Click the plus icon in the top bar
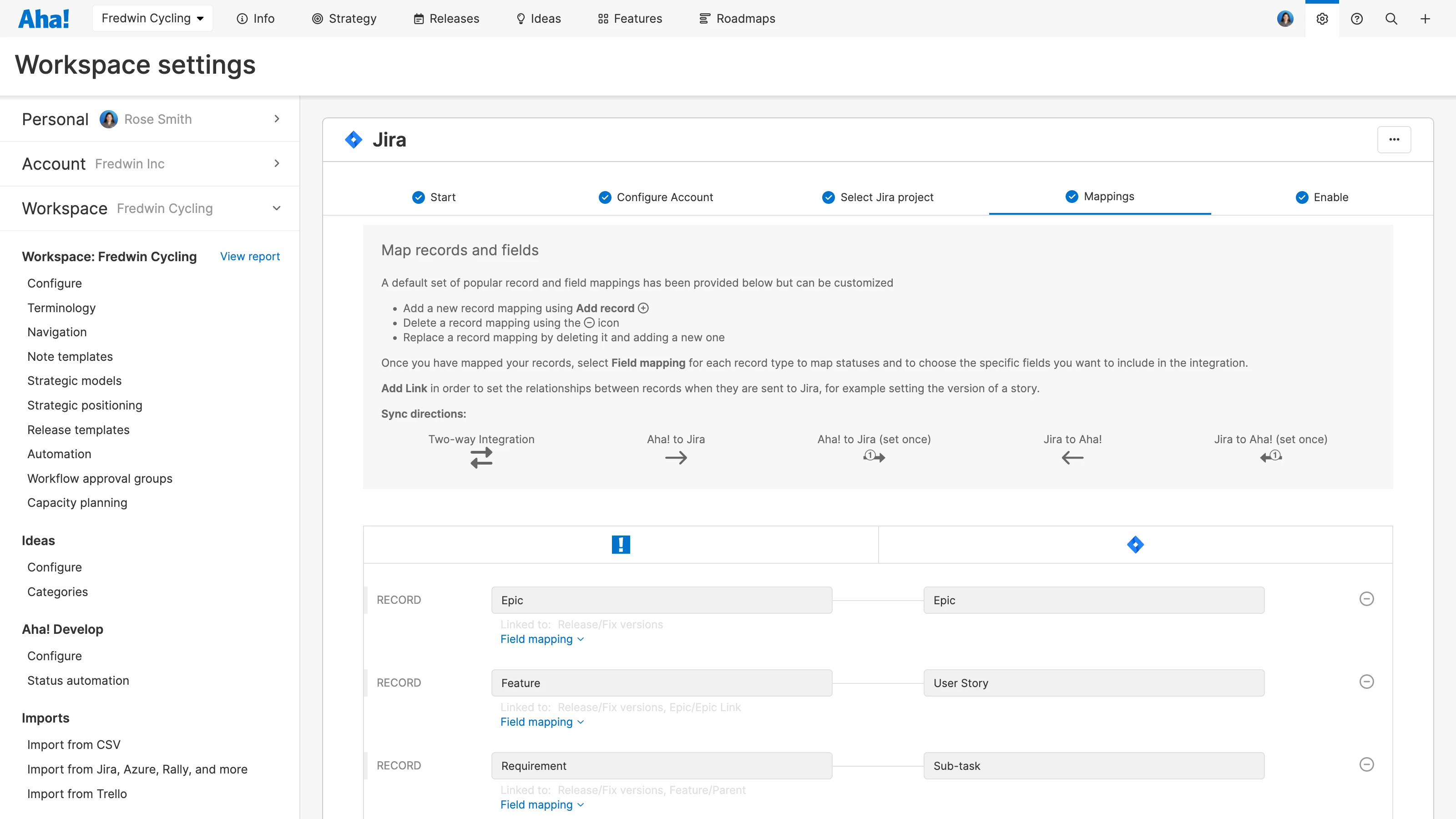This screenshot has width=1456, height=819. [x=1426, y=19]
